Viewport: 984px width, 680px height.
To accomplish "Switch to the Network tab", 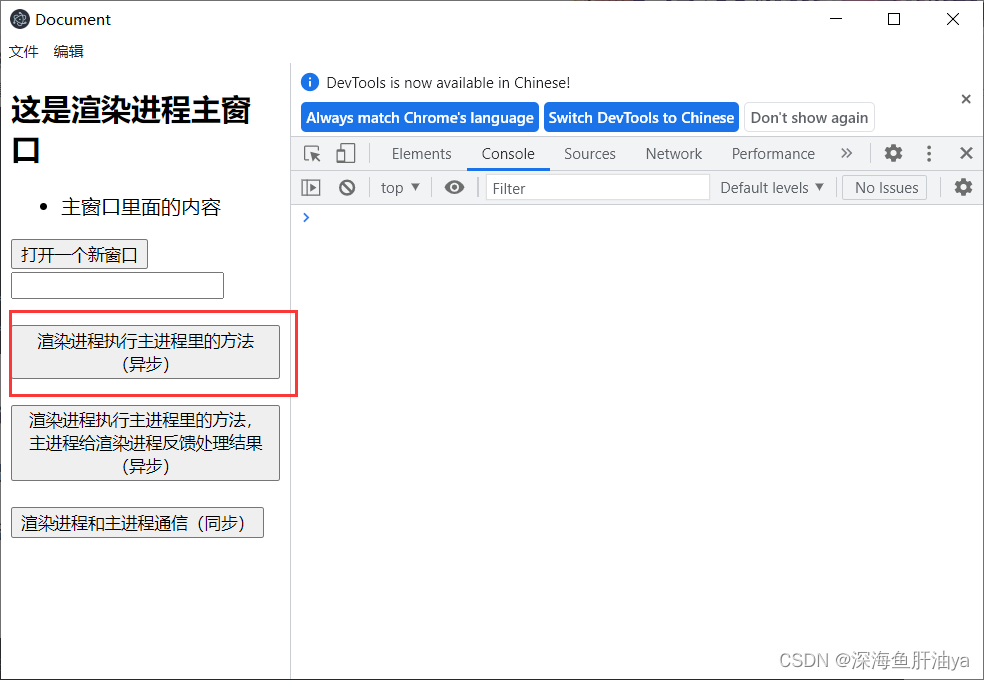I will pos(673,153).
